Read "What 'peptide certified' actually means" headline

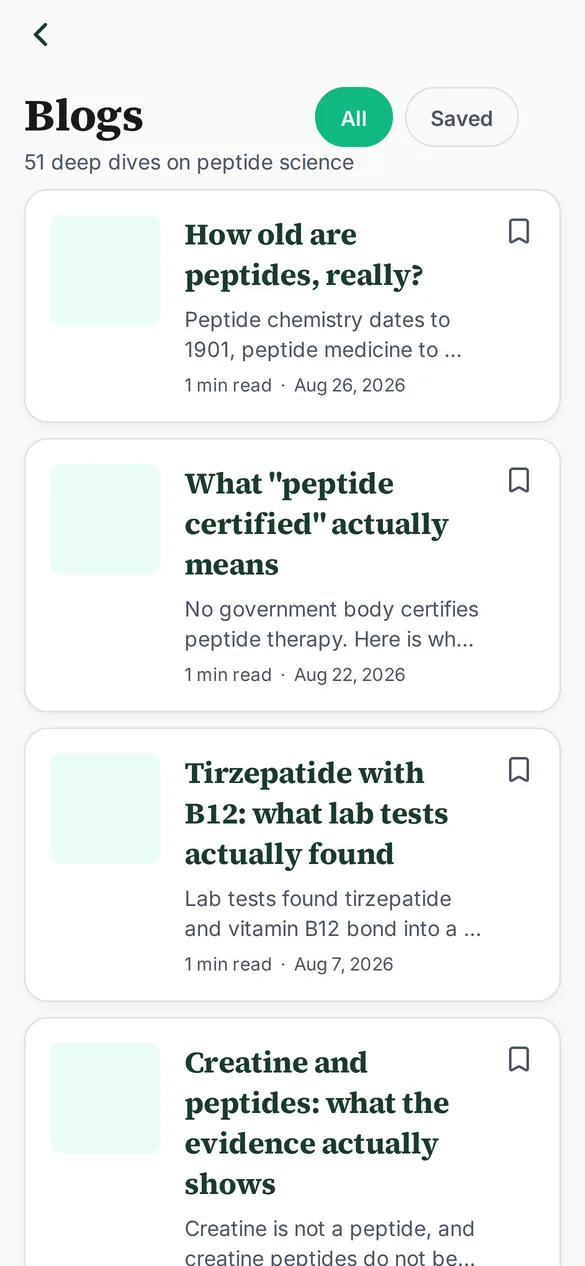[x=316, y=524]
